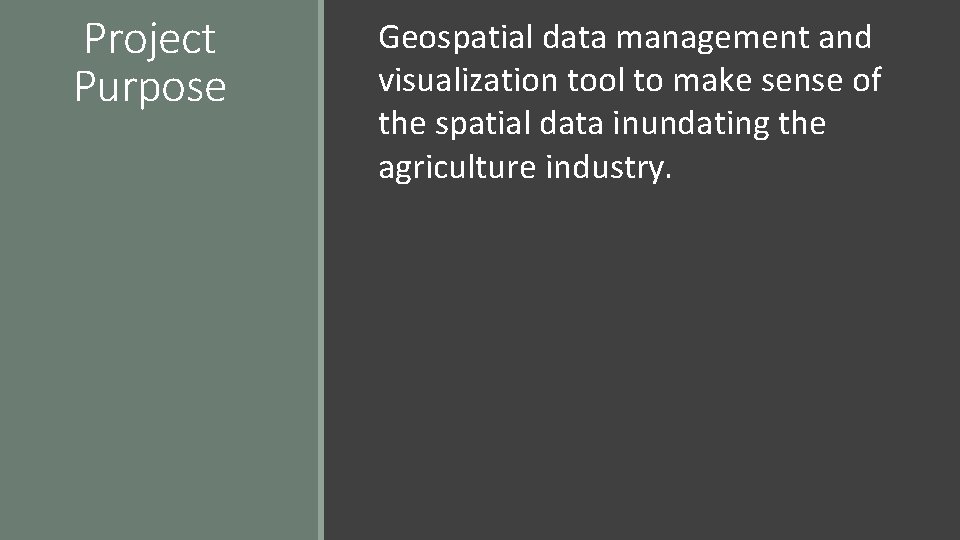Viewport: 960px width, 540px height.
Task: Click the word "make" in the second line
Action: coord(712,81)
